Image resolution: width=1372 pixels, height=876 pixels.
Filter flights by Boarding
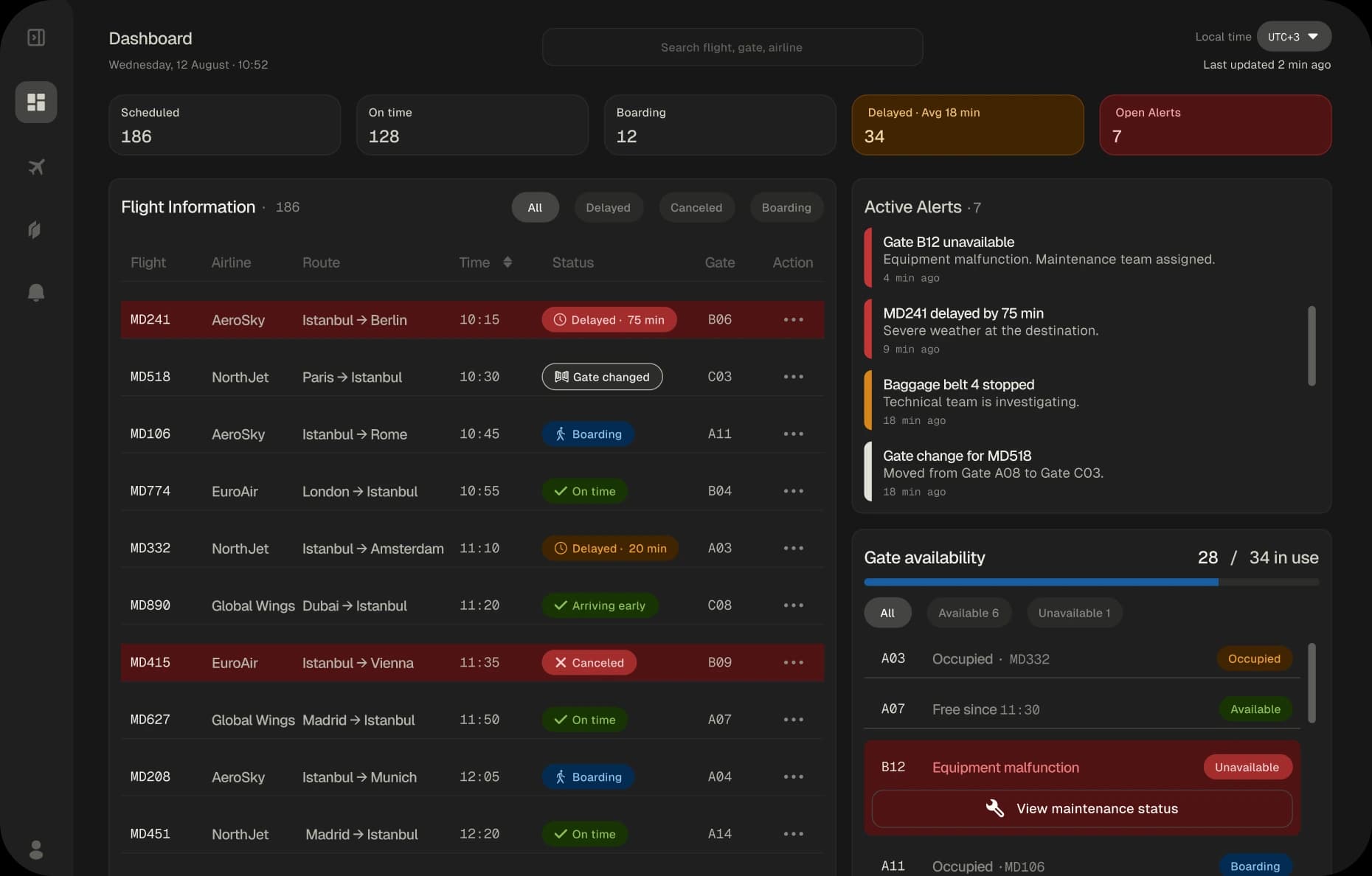(786, 207)
